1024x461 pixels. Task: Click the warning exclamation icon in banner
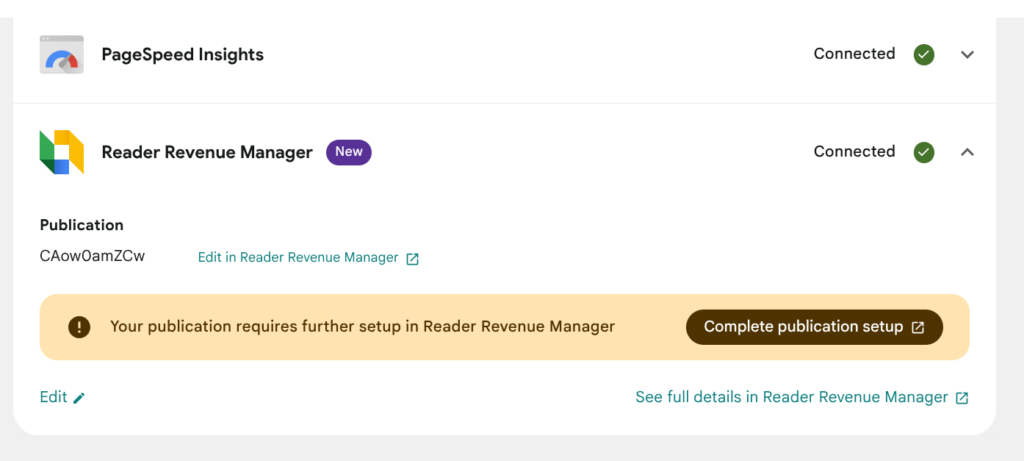click(79, 326)
